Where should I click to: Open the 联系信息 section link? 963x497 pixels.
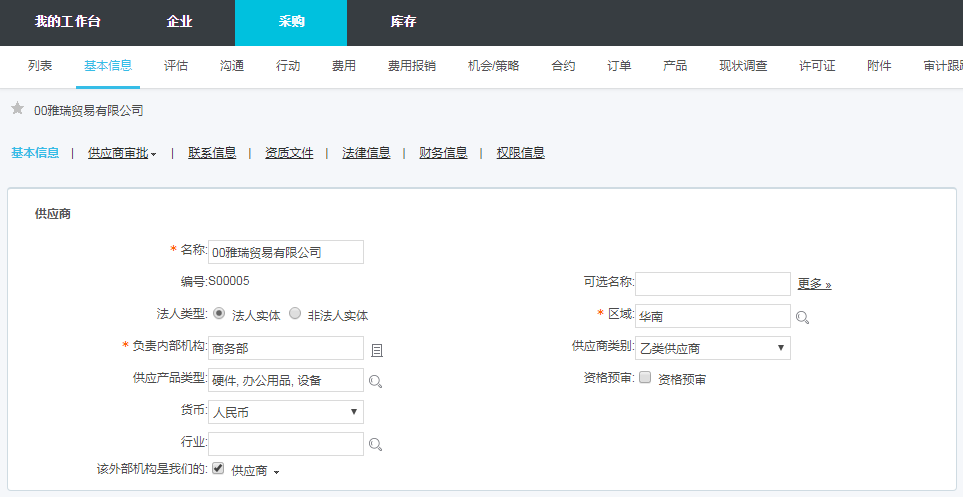[x=212, y=153]
